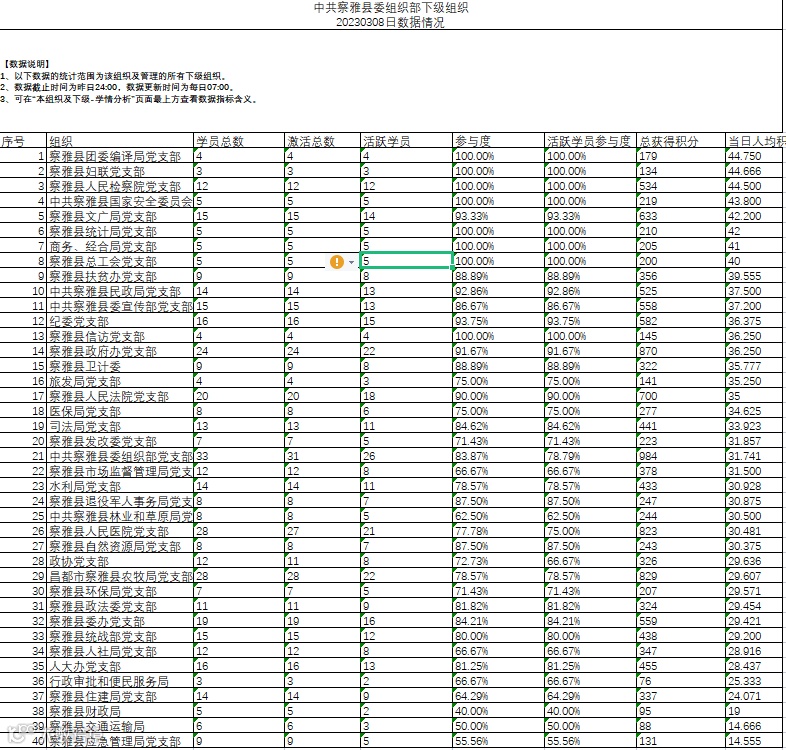Click the 学员总数 column header
Image resolution: width=786 pixels, height=750 pixels.
click(x=239, y=141)
